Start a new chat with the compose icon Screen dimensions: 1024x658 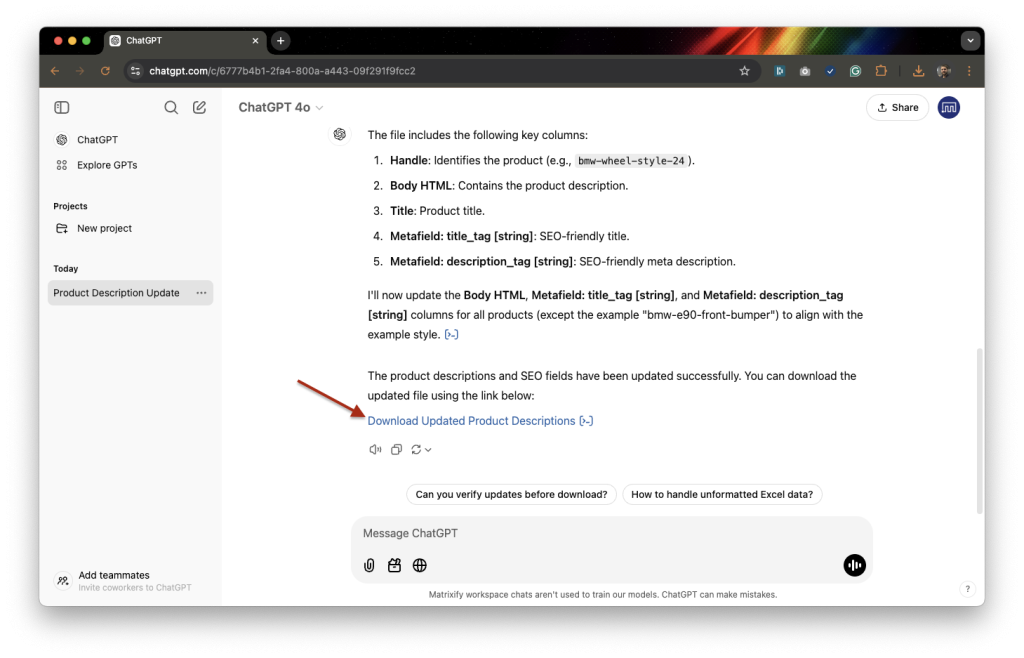199,107
